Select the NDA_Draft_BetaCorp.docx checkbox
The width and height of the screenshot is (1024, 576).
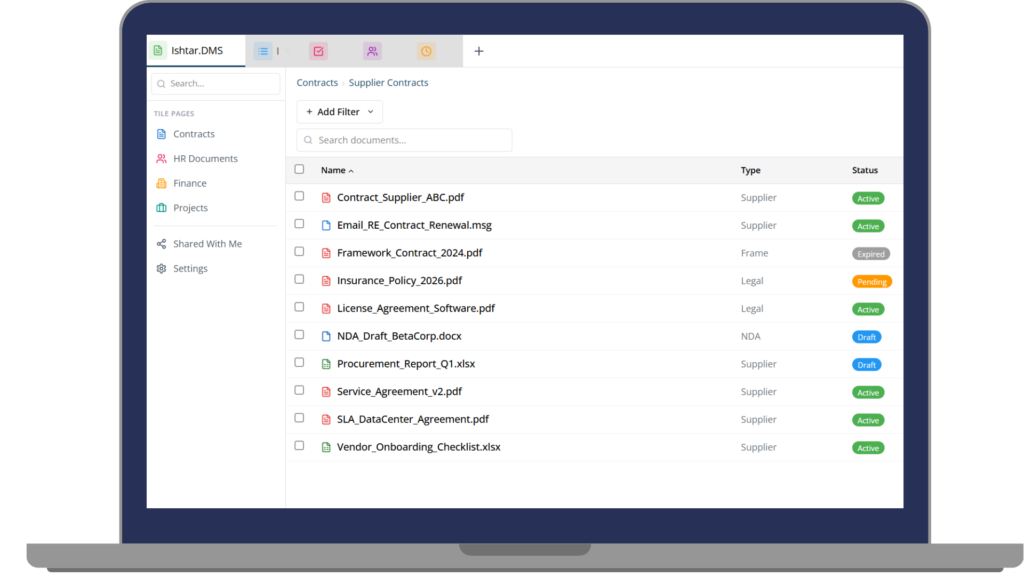[x=299, y=336]
